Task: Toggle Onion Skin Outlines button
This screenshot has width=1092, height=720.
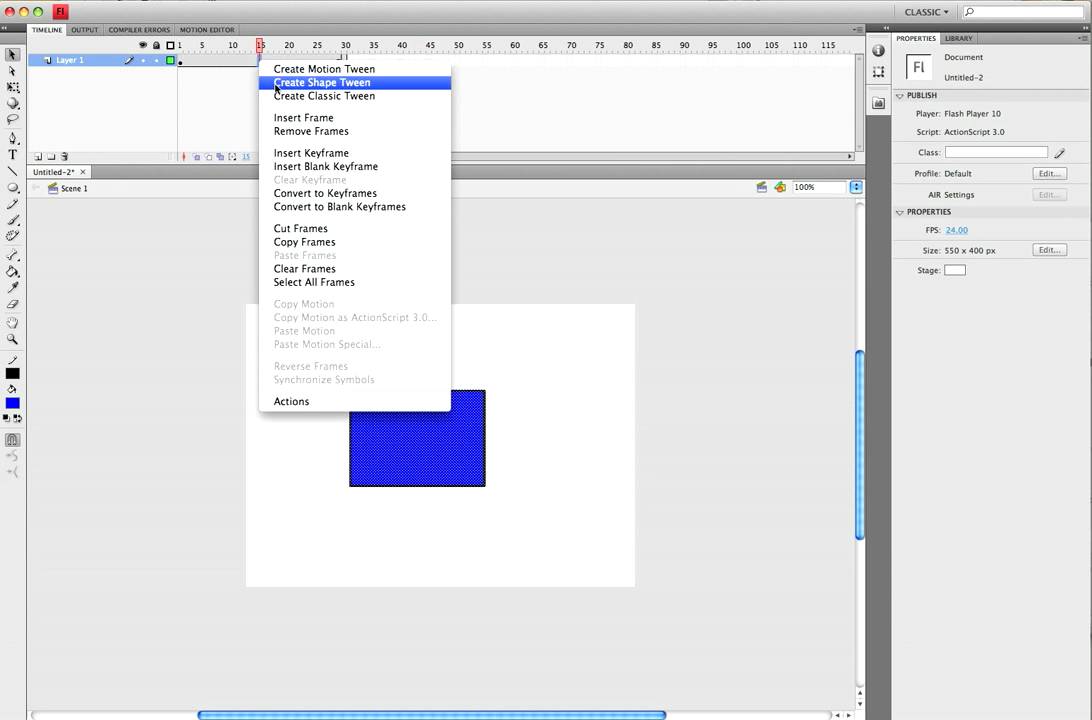Action: 208,157
